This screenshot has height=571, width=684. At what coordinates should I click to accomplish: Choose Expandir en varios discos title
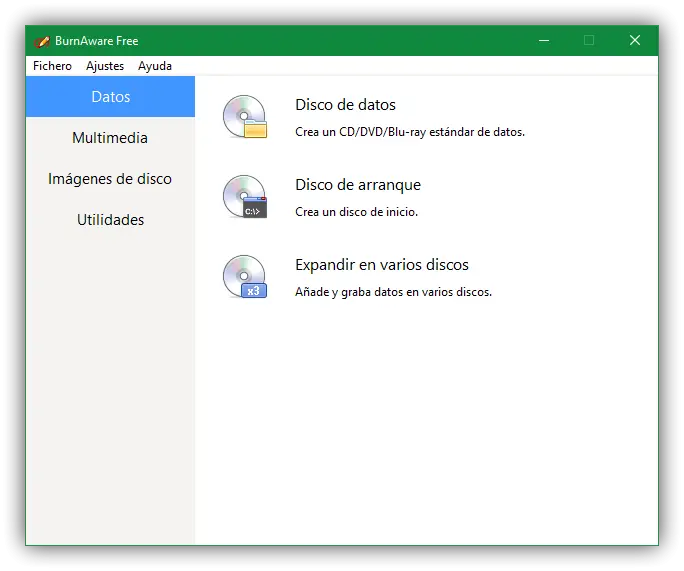tap(382, 265)
